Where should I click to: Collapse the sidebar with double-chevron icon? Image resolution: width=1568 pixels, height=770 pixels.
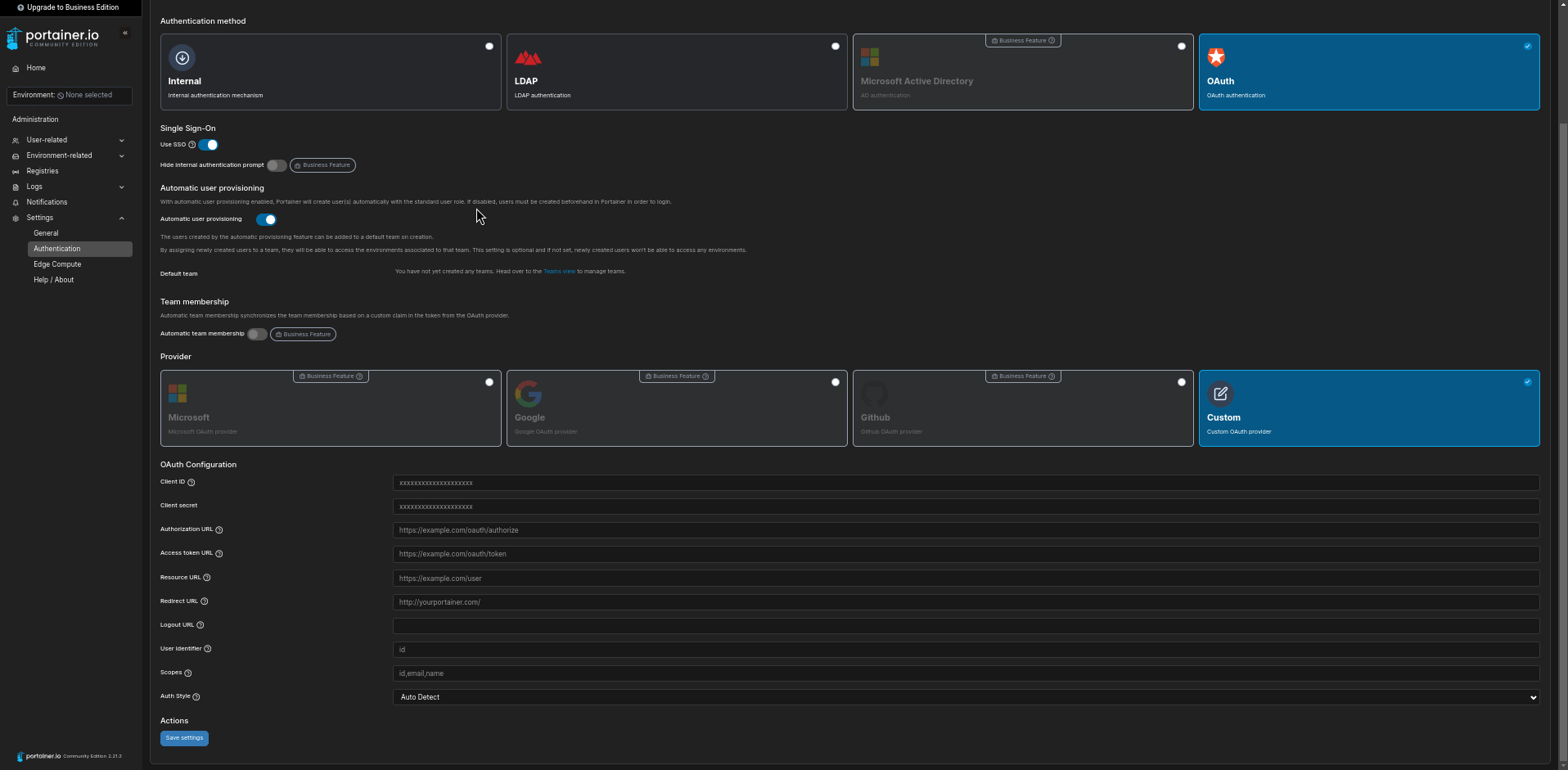coord(125,34)
